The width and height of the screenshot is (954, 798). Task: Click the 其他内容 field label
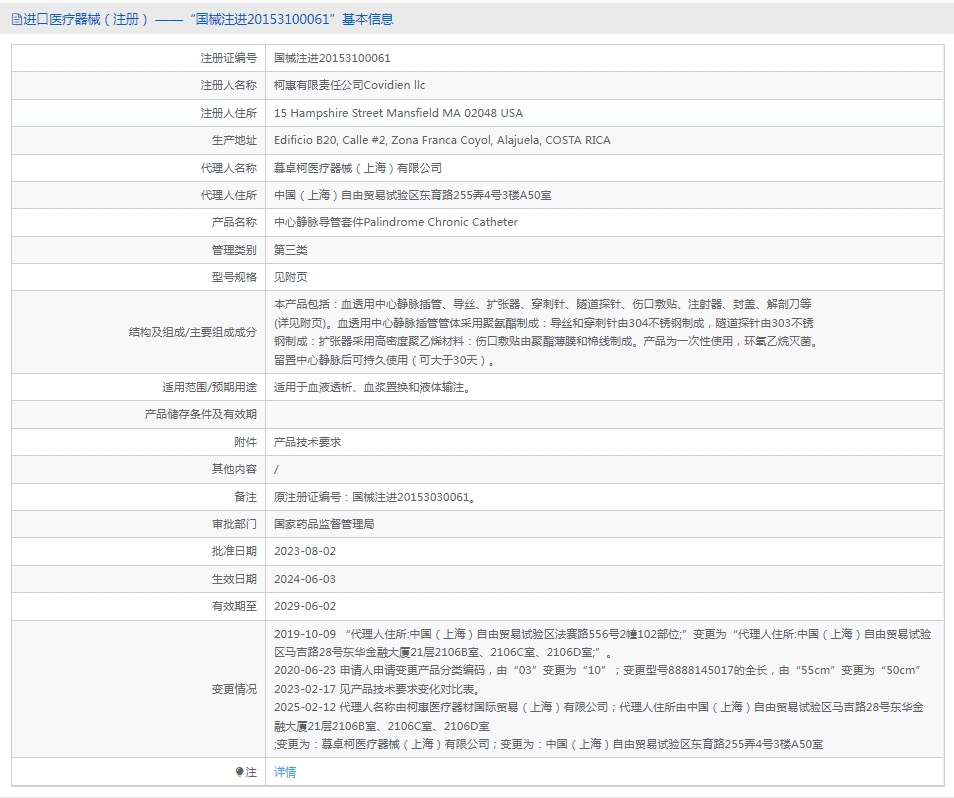(x=234, y=469)
